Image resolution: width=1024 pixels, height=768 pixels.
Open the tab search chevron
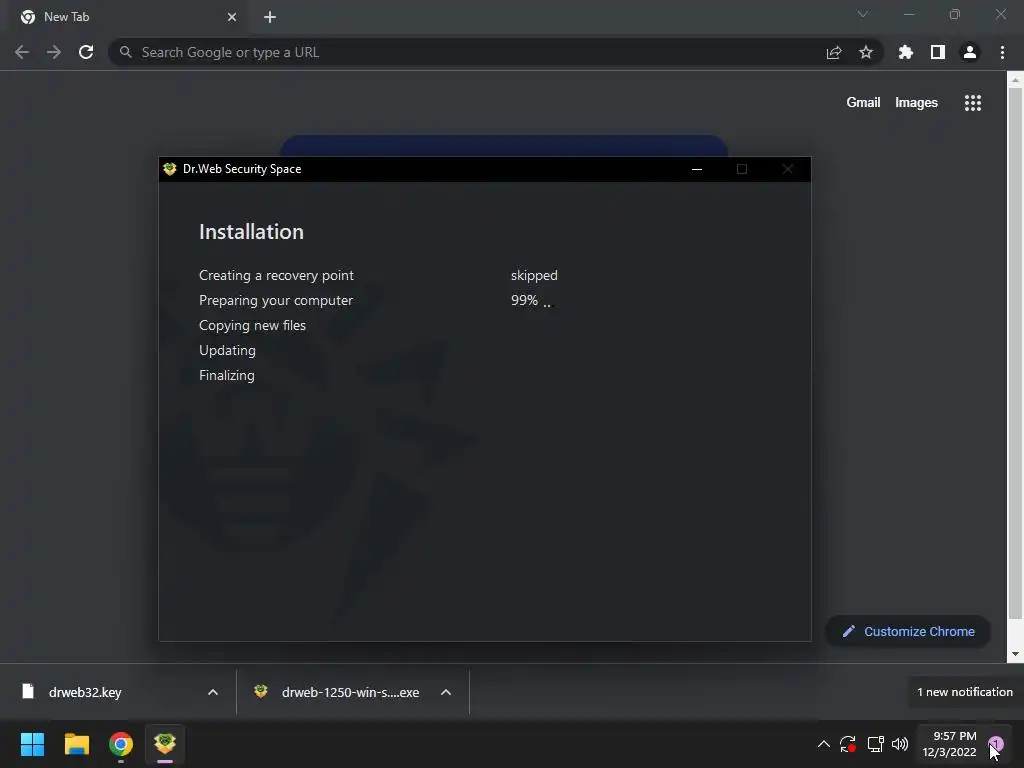coord(863,14)
